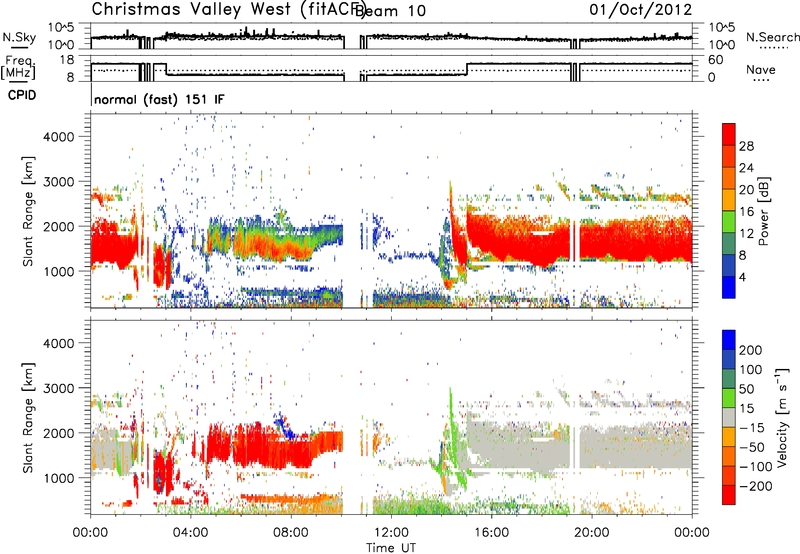Click the 'normal (fast) 151 IF' text
Viewport: 800px width, 554px height.
(159, 99)
